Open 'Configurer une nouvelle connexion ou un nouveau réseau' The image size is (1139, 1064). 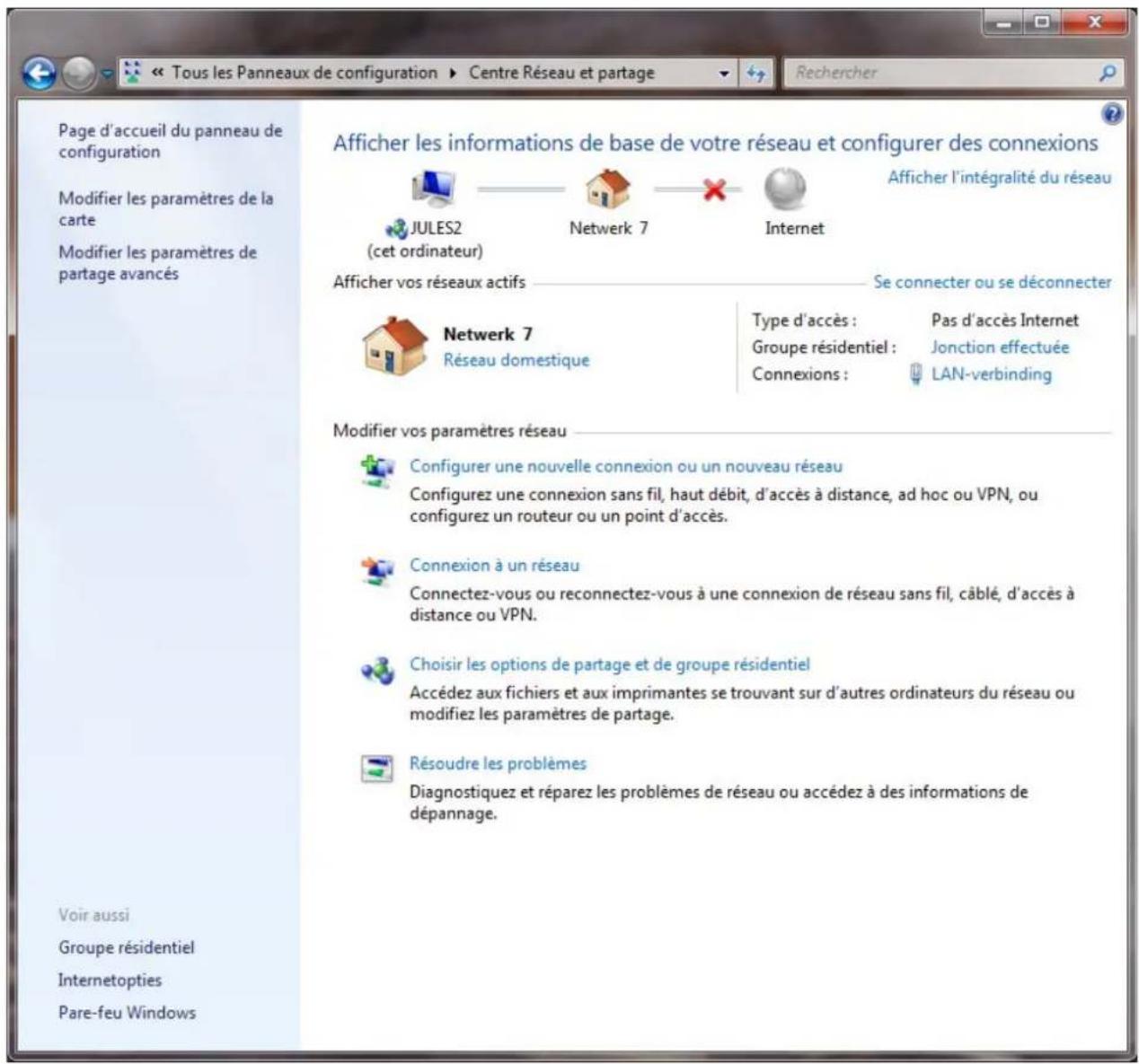point(626,466)
